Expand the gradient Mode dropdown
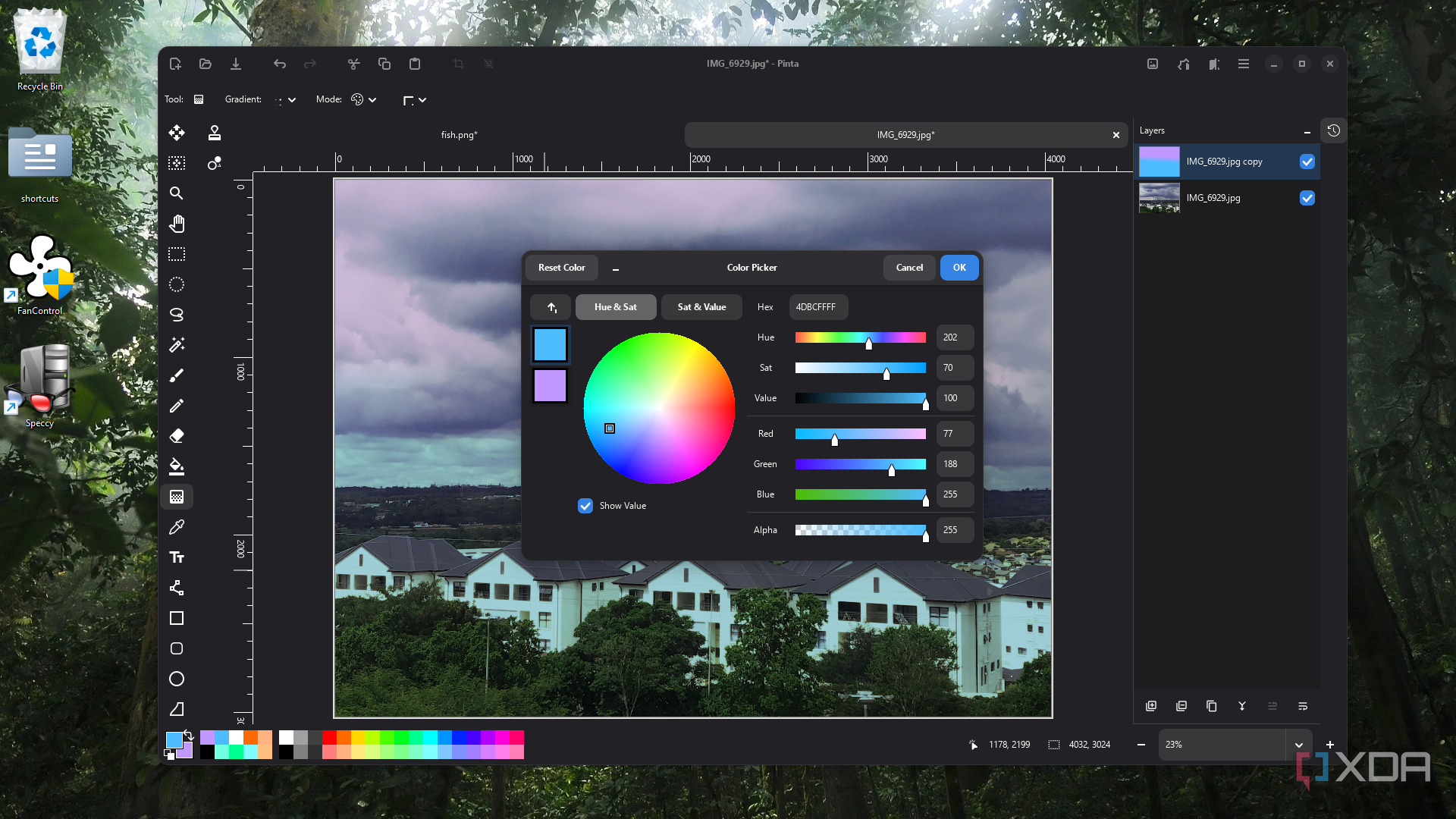1456x819 pixels. coord(364,100)
